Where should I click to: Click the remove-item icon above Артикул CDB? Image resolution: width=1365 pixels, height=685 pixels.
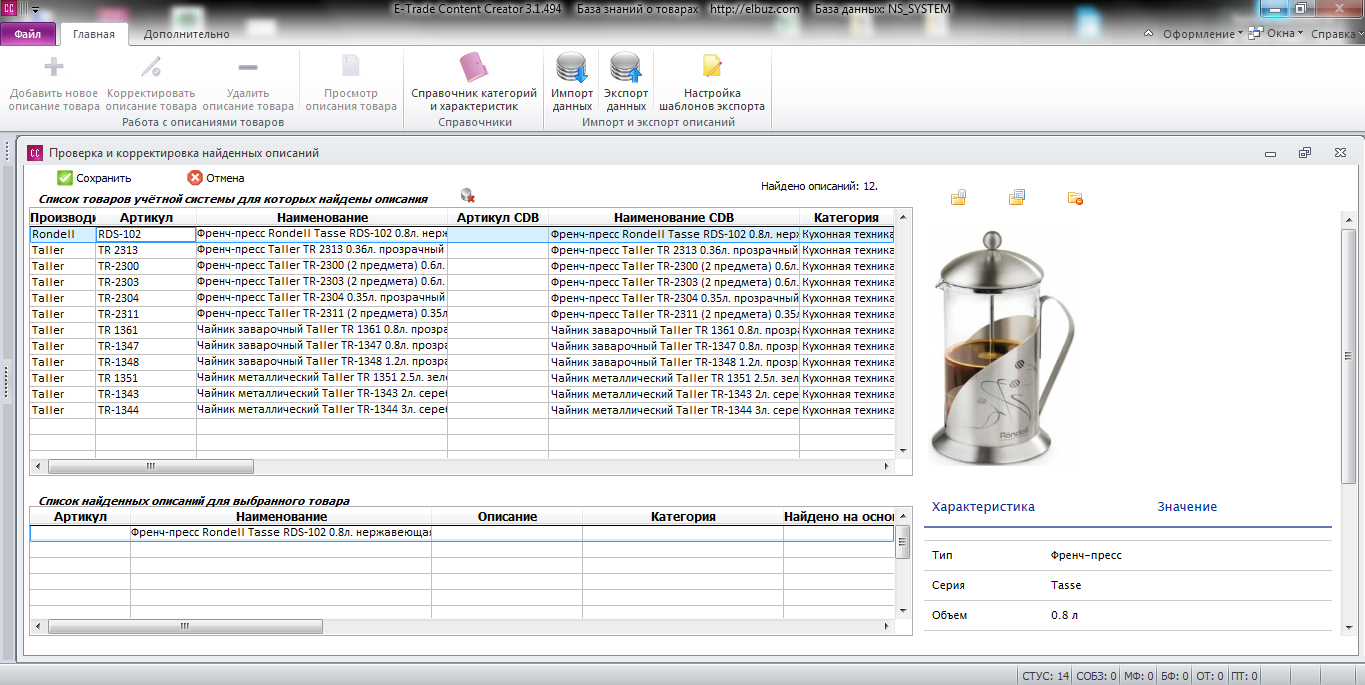click(467, 195)
